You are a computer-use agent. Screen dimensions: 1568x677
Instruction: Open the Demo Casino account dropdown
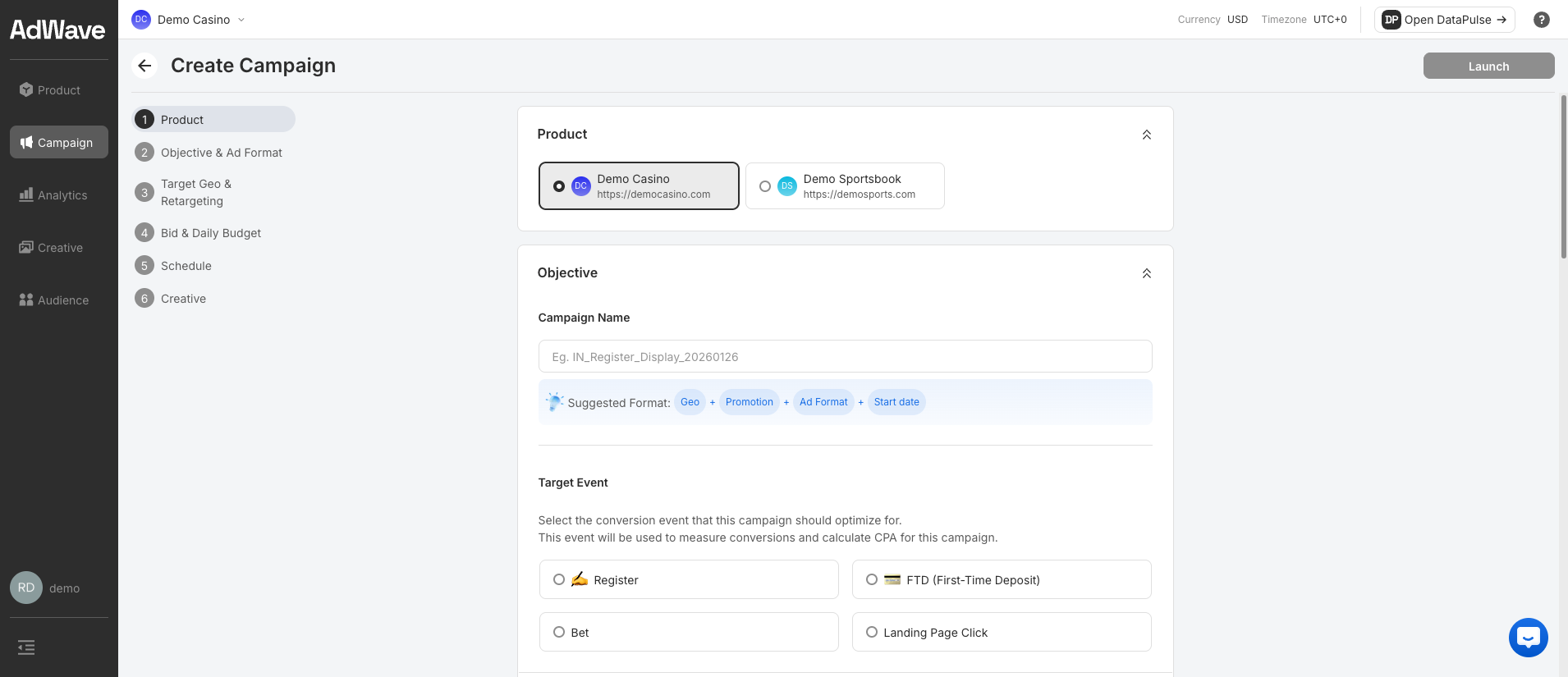tap(189, 20)
